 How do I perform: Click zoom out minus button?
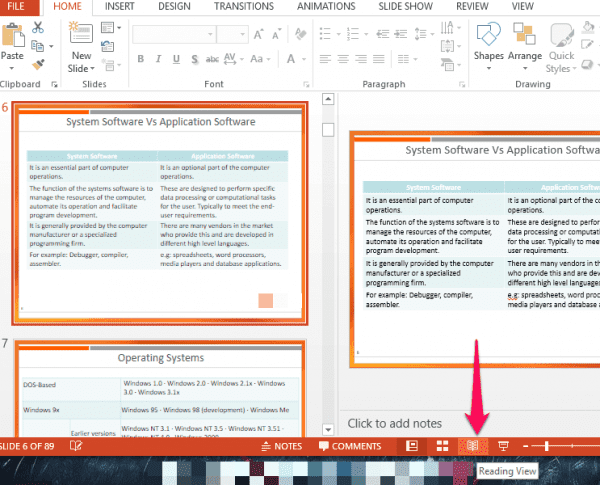pos(526,446)
